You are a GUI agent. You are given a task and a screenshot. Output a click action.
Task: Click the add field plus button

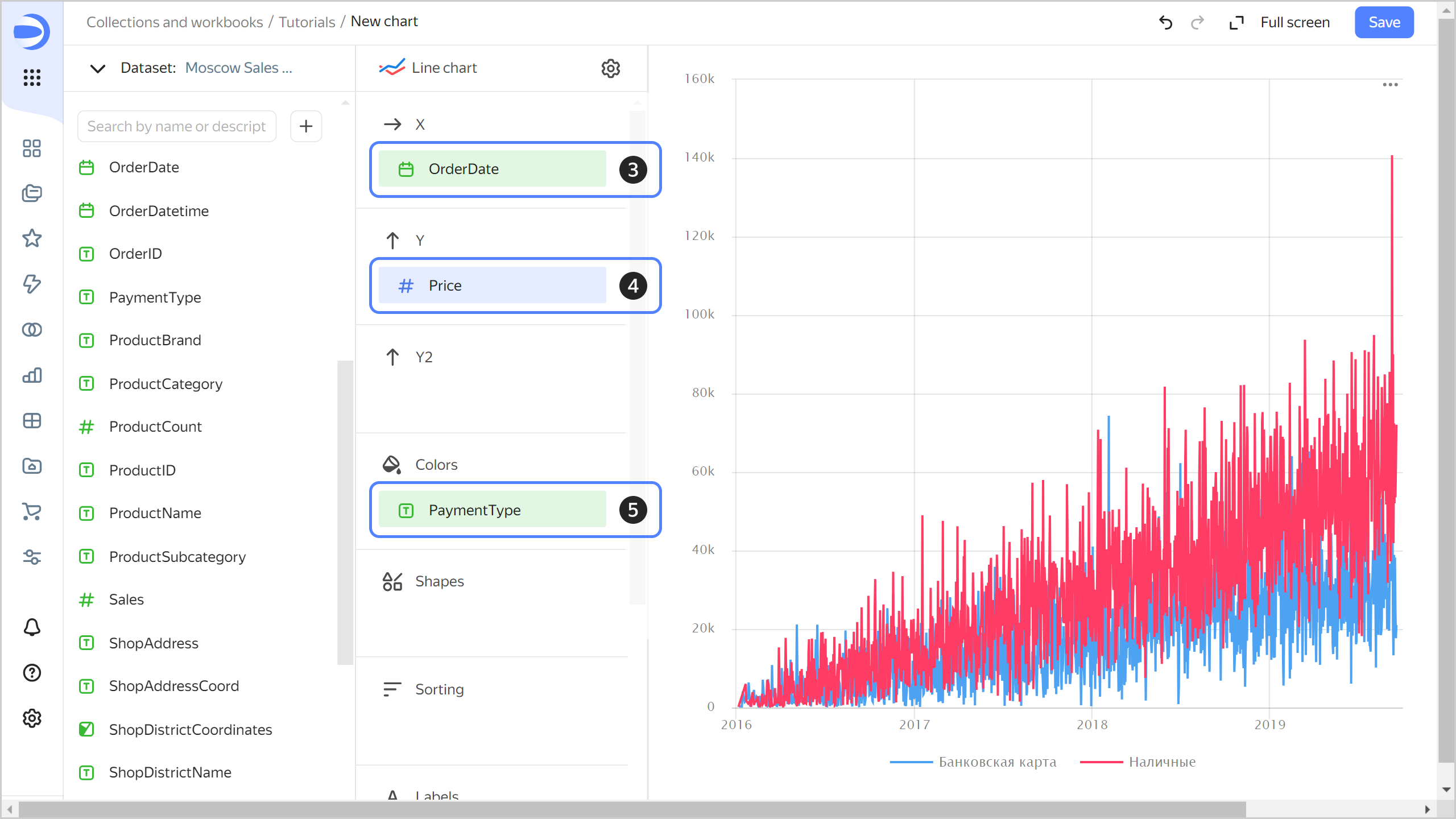[306, 126]
